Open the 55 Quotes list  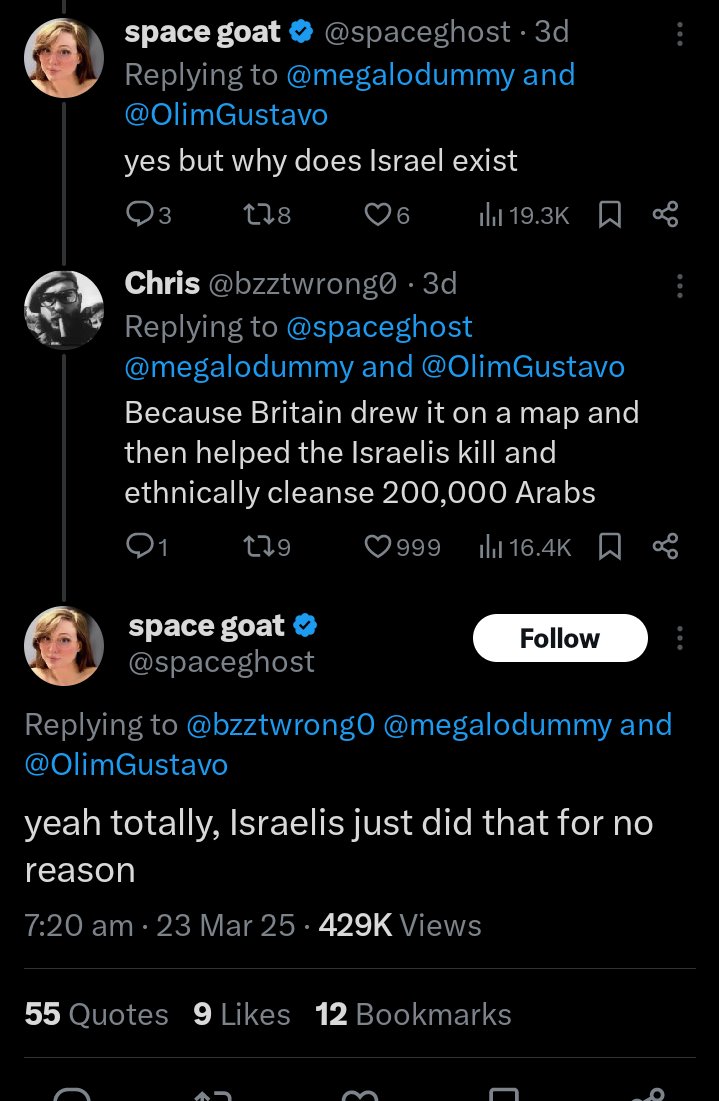click(x=96, y=1015)
